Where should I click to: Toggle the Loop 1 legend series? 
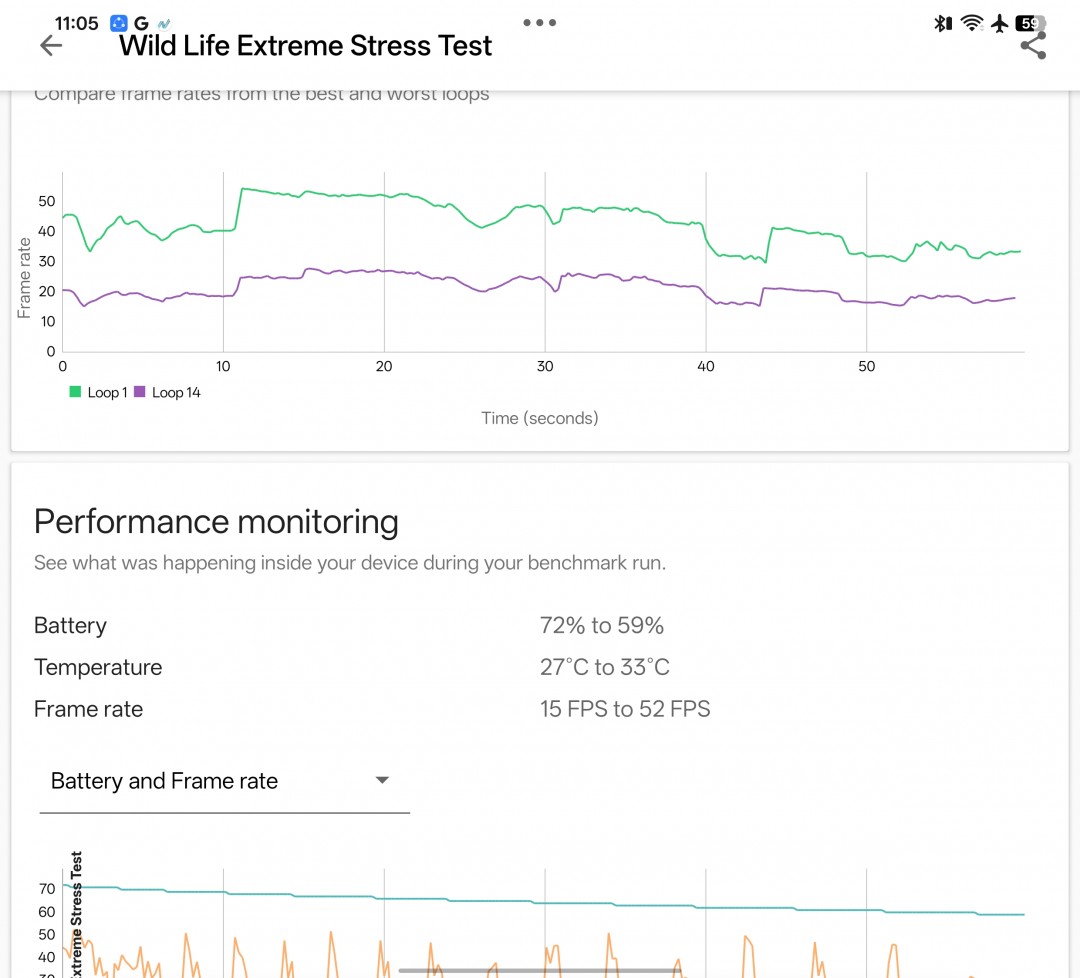98,393
